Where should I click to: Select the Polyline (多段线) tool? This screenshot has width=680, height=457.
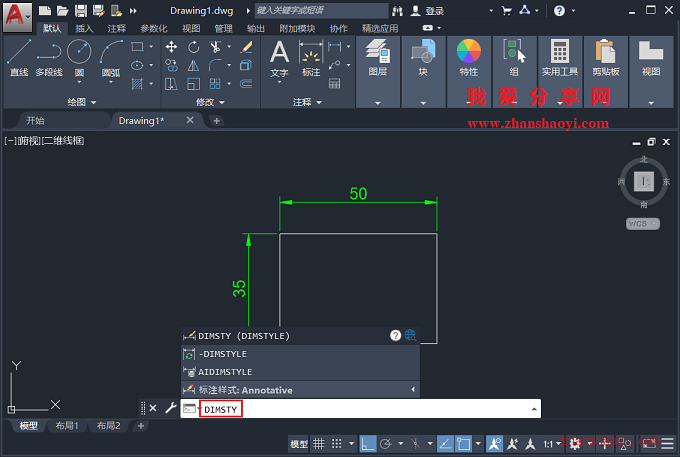pyautogui.click(x=49, y=58)
